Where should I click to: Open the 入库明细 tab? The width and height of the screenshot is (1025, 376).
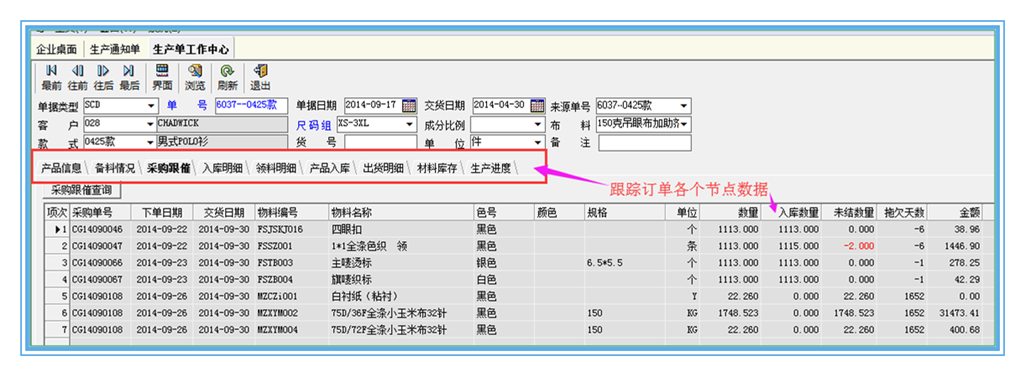[222, 168]
